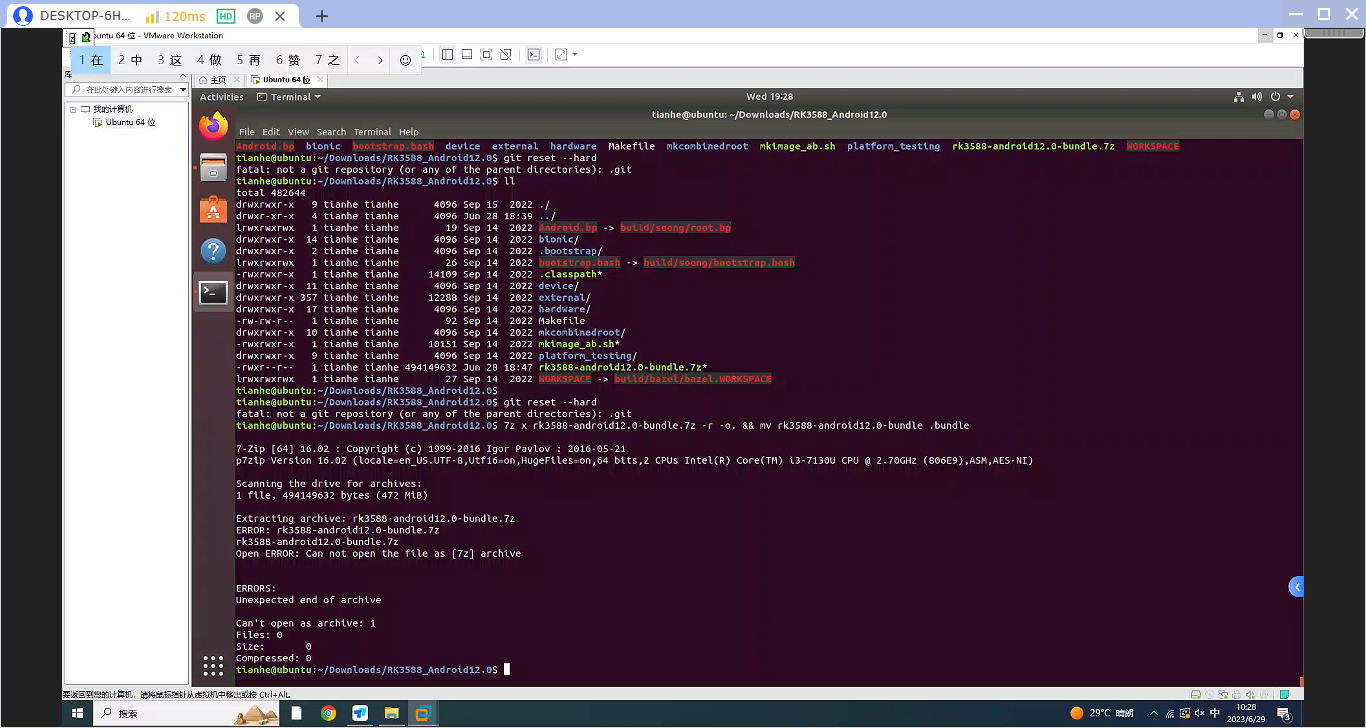Select Ubuntu 64 in library tree
This screenshot has height=728, width=1366.
tap(130, 122)
